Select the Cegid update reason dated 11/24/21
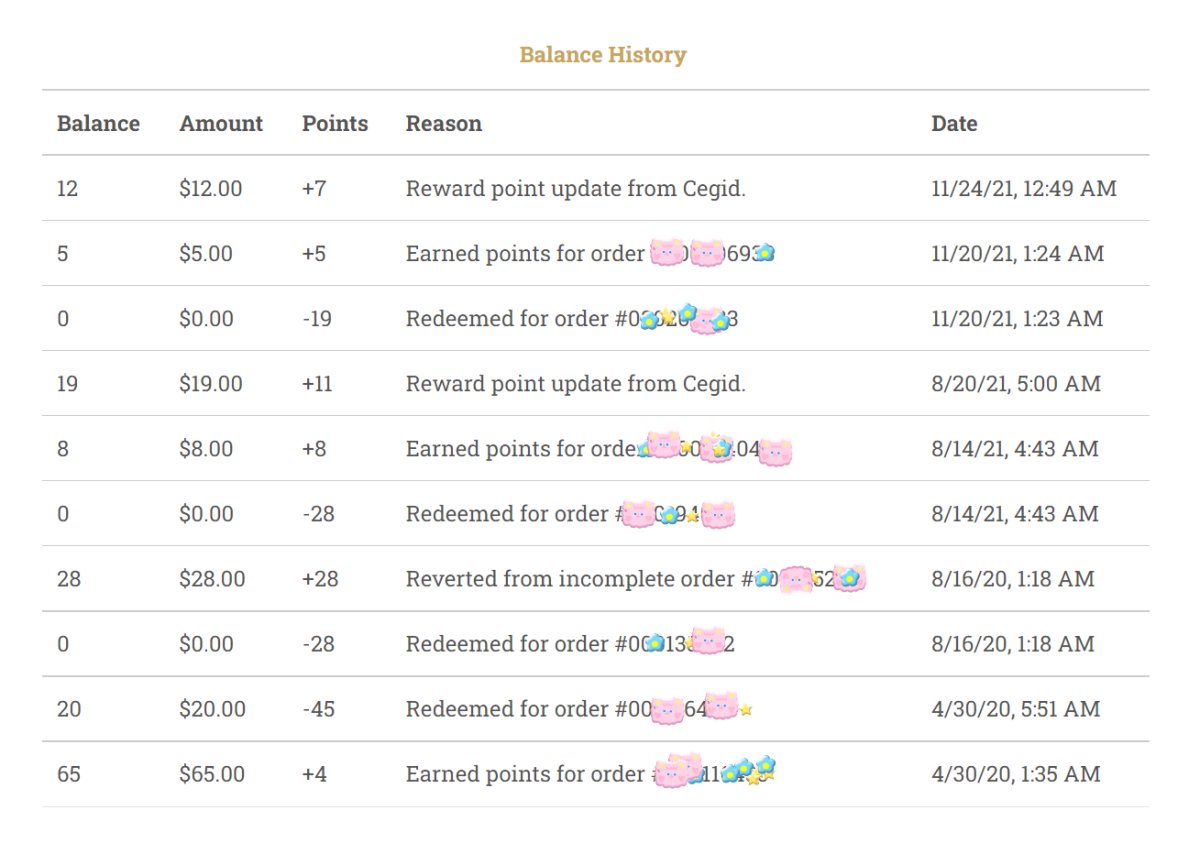 pos(575,188)
